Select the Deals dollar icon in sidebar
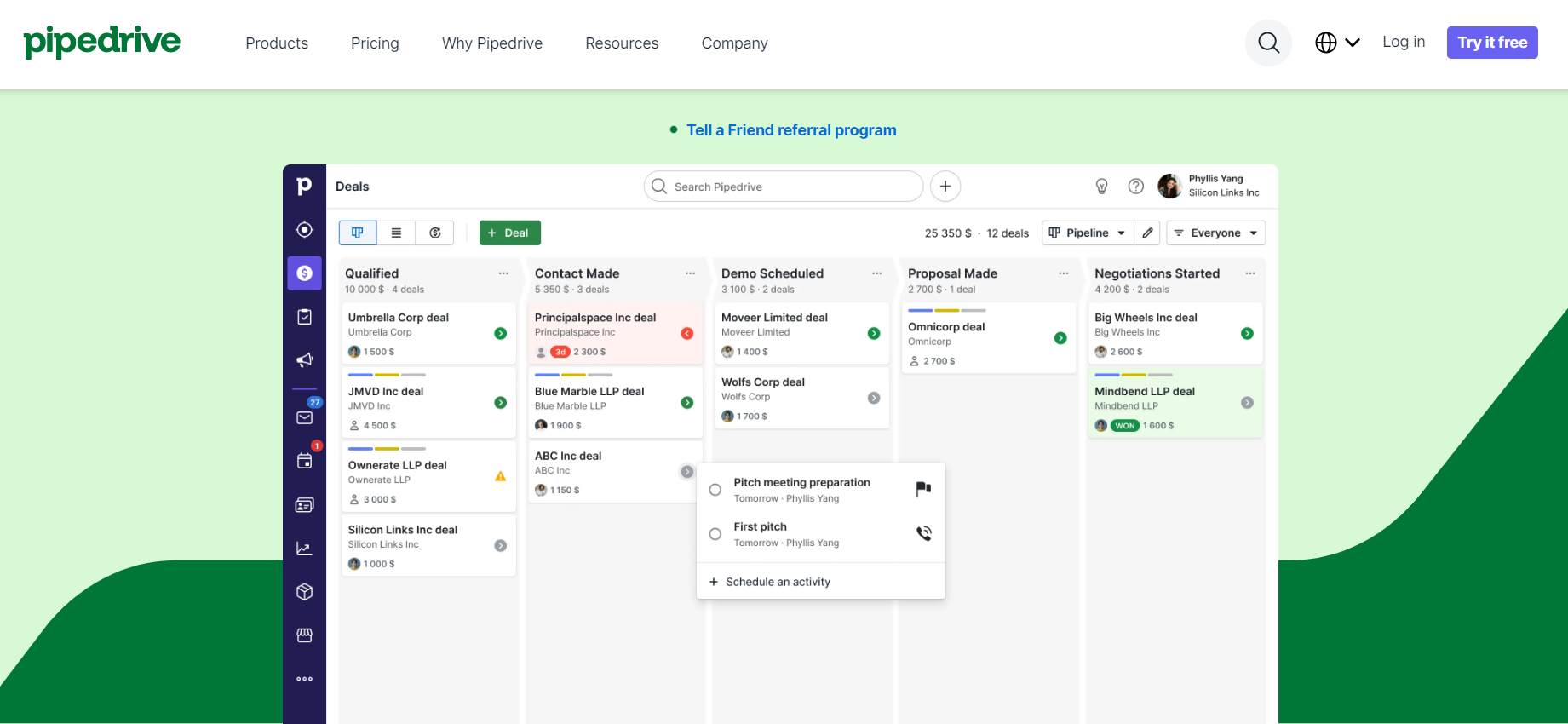1568x724 pixels. 304,273
